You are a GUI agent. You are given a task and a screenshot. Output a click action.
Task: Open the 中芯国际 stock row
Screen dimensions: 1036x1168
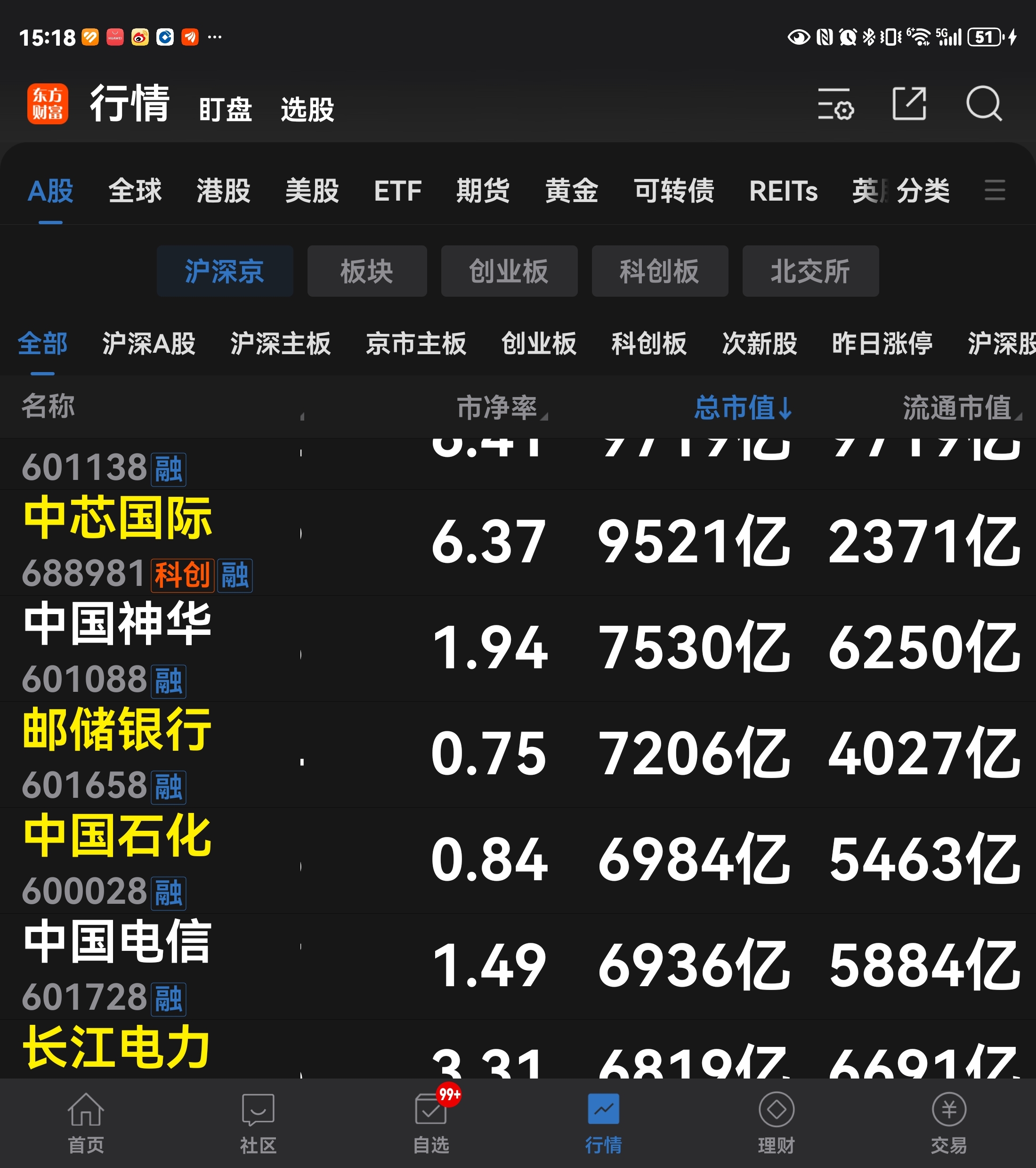point(518,543)
